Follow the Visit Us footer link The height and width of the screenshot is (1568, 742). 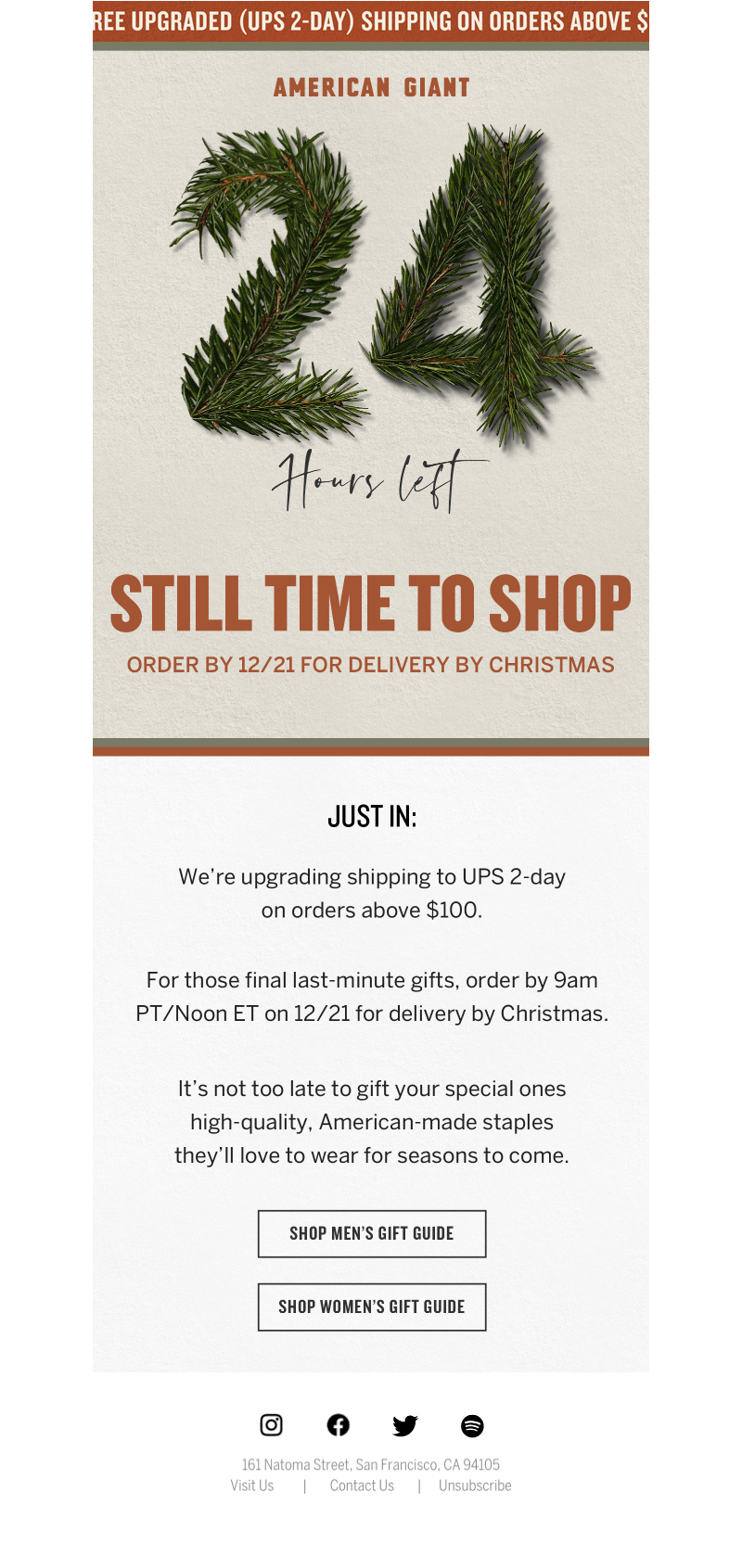(252, 1485)
